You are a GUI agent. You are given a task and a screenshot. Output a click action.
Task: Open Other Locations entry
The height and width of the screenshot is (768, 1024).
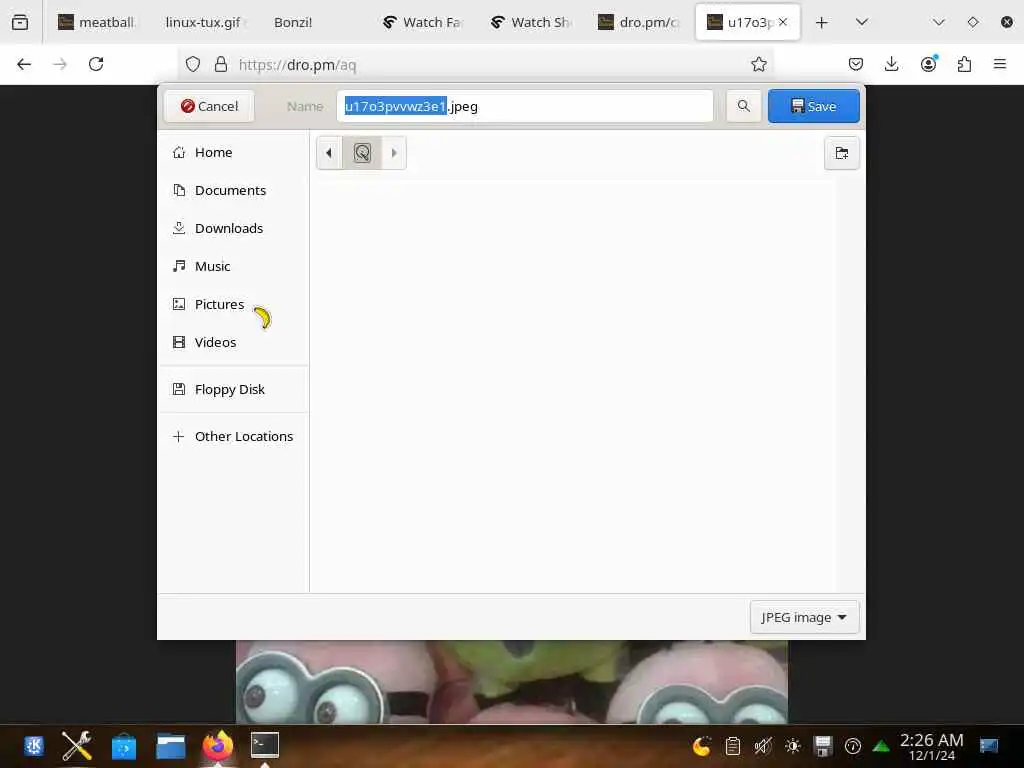pyautogui.click(x=233, y=436)
